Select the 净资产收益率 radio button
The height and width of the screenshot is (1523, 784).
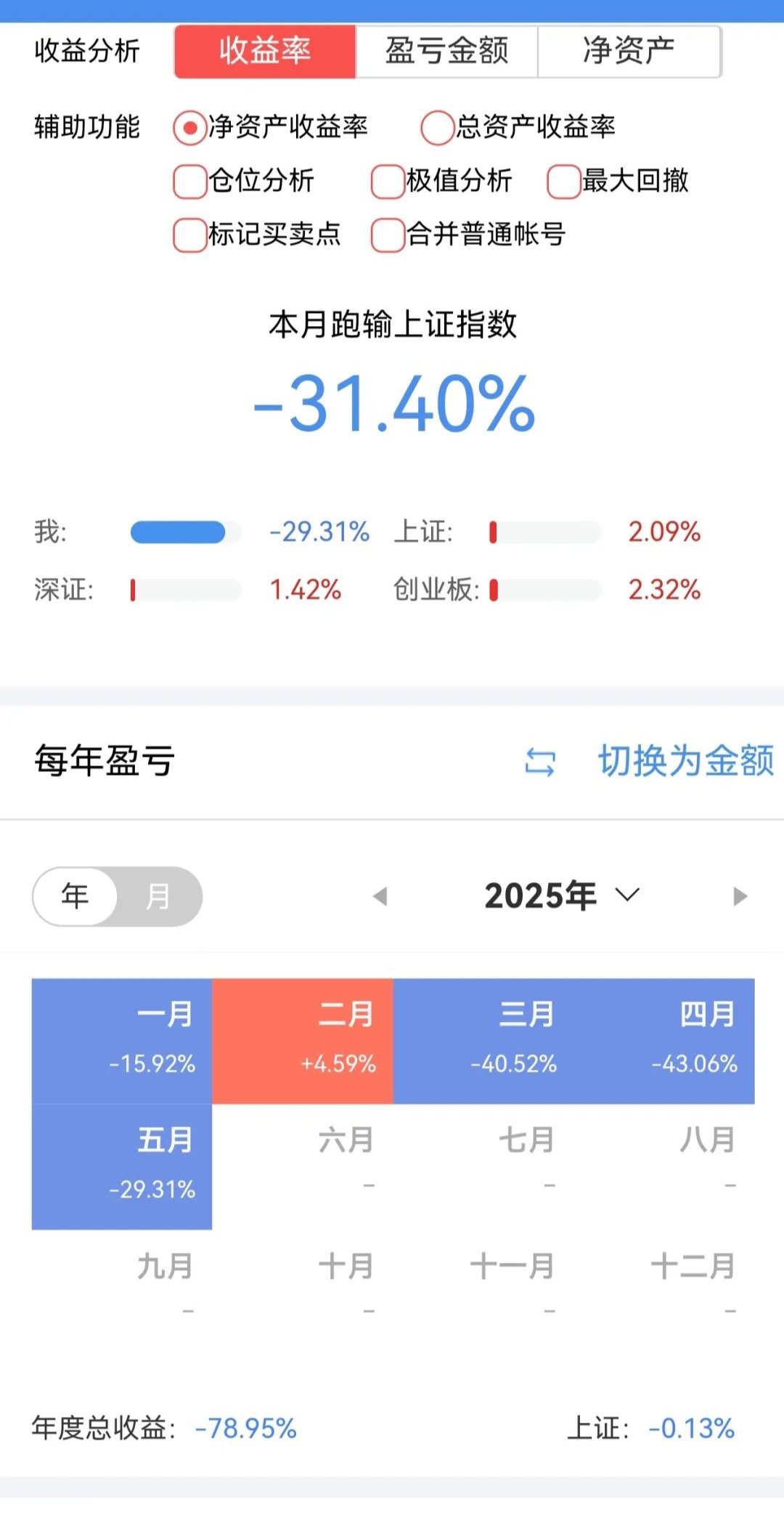(x=189, y=129)
